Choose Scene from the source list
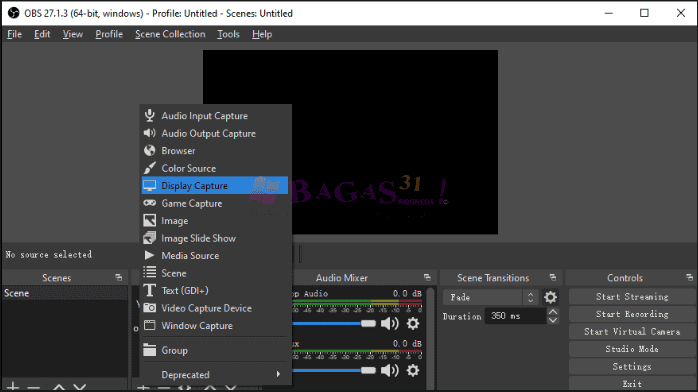This screenshot has height=392, width=698. pos(215,273)
